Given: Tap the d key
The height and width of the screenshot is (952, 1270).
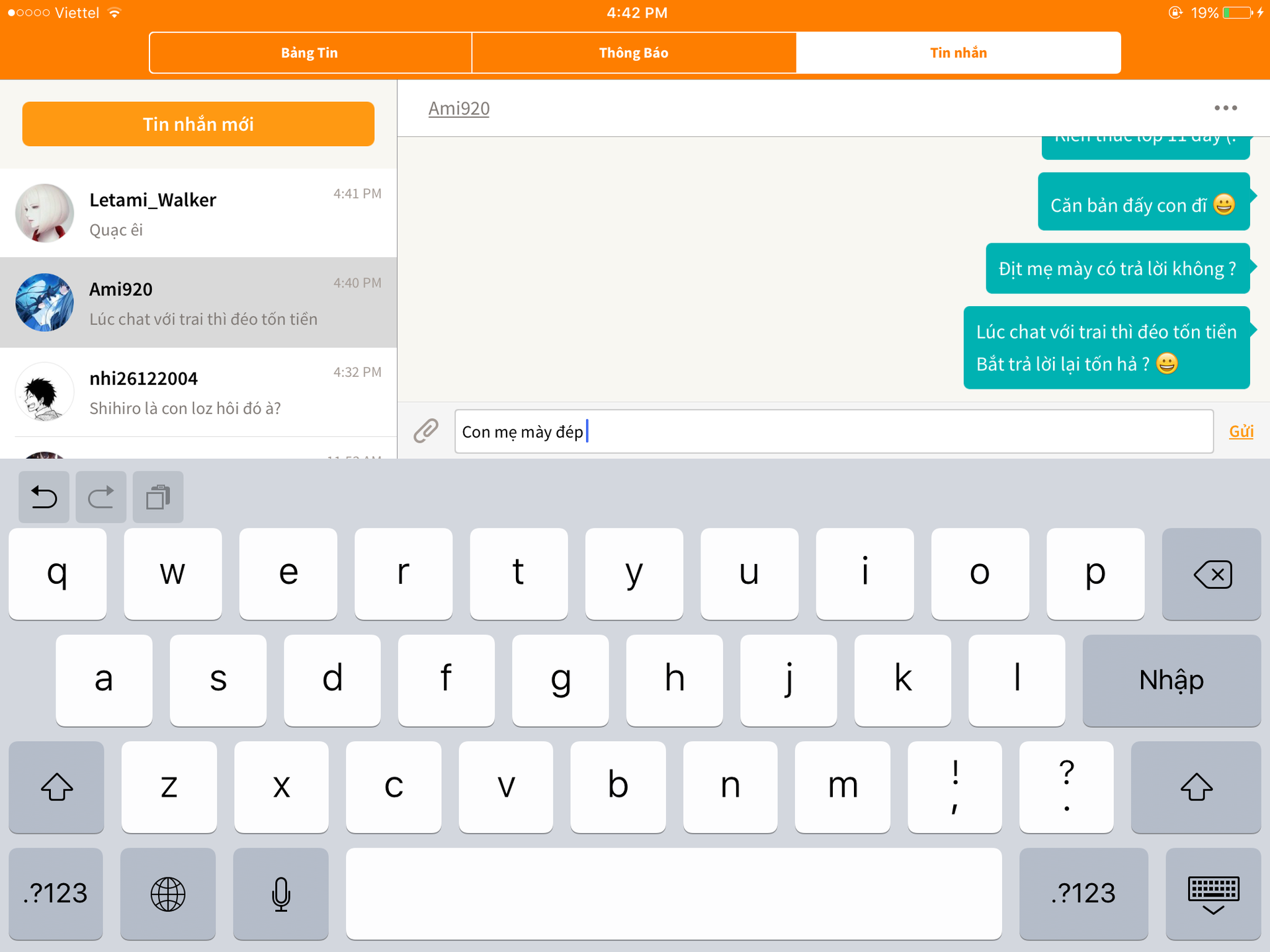Looking at the screenshot, I should click(x=332, y=680).
